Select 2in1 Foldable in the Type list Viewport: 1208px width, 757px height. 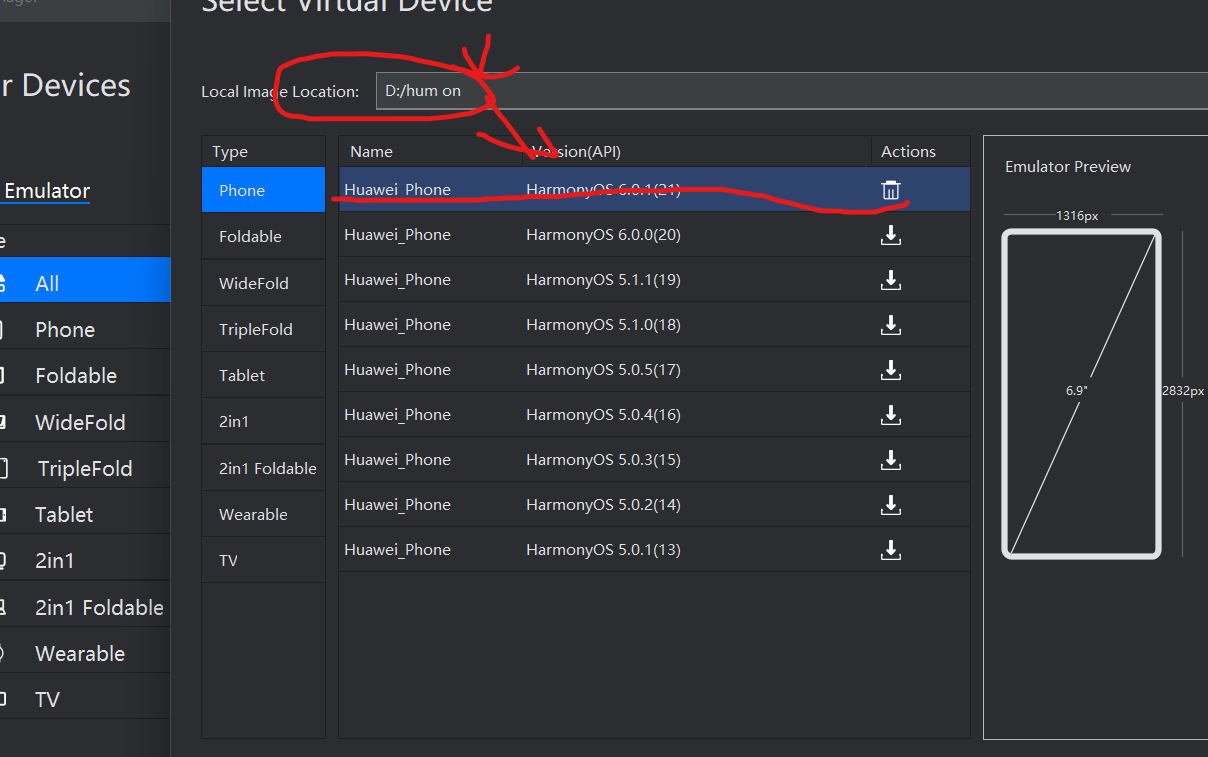tap(263, 468)
